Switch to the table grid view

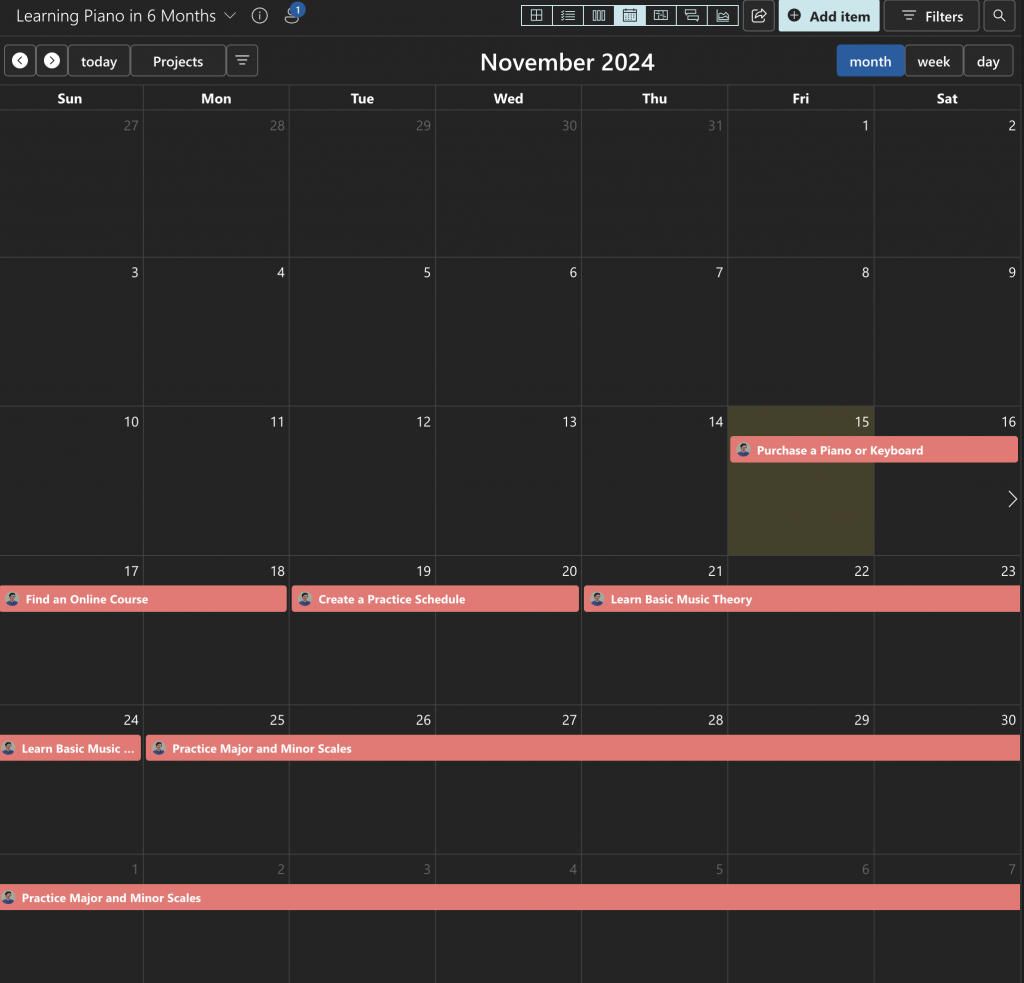click(537, 15)
